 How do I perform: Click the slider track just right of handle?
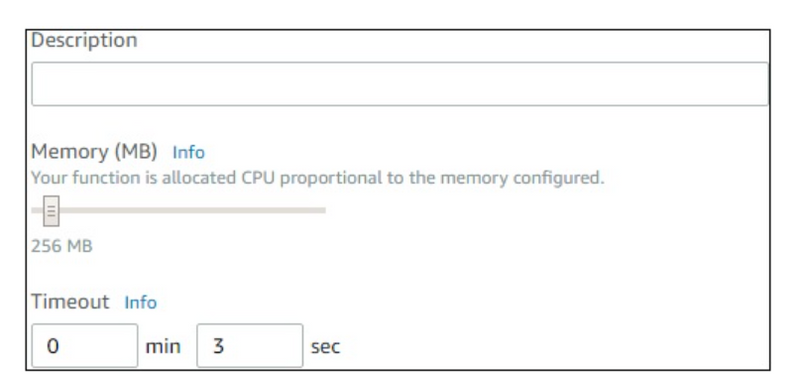point(66,210)
